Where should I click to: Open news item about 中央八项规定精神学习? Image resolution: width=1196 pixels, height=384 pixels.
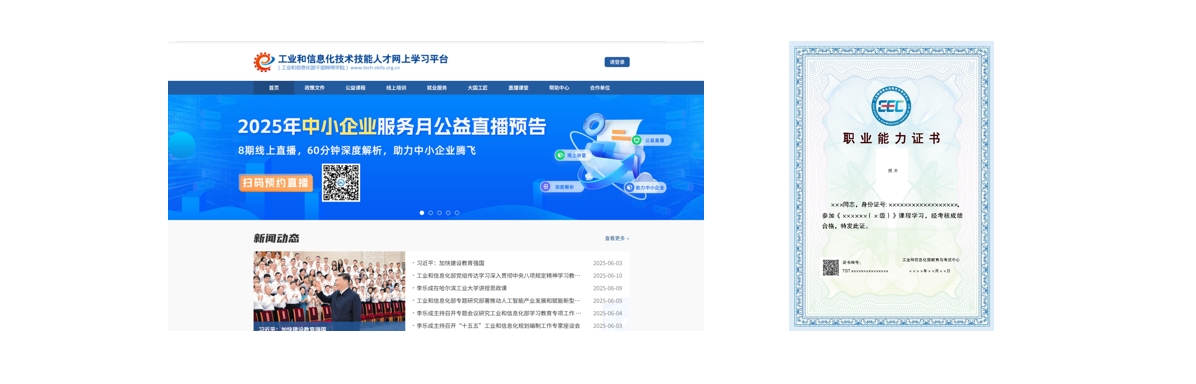pos(499,276)
